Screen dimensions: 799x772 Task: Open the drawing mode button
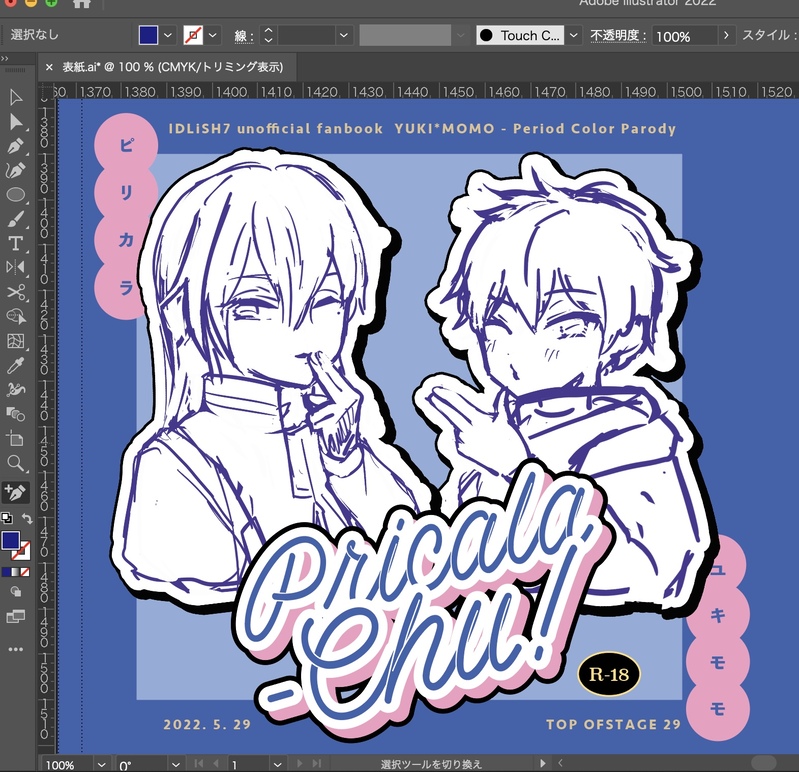pyautogui.click(x=16, y=591)
